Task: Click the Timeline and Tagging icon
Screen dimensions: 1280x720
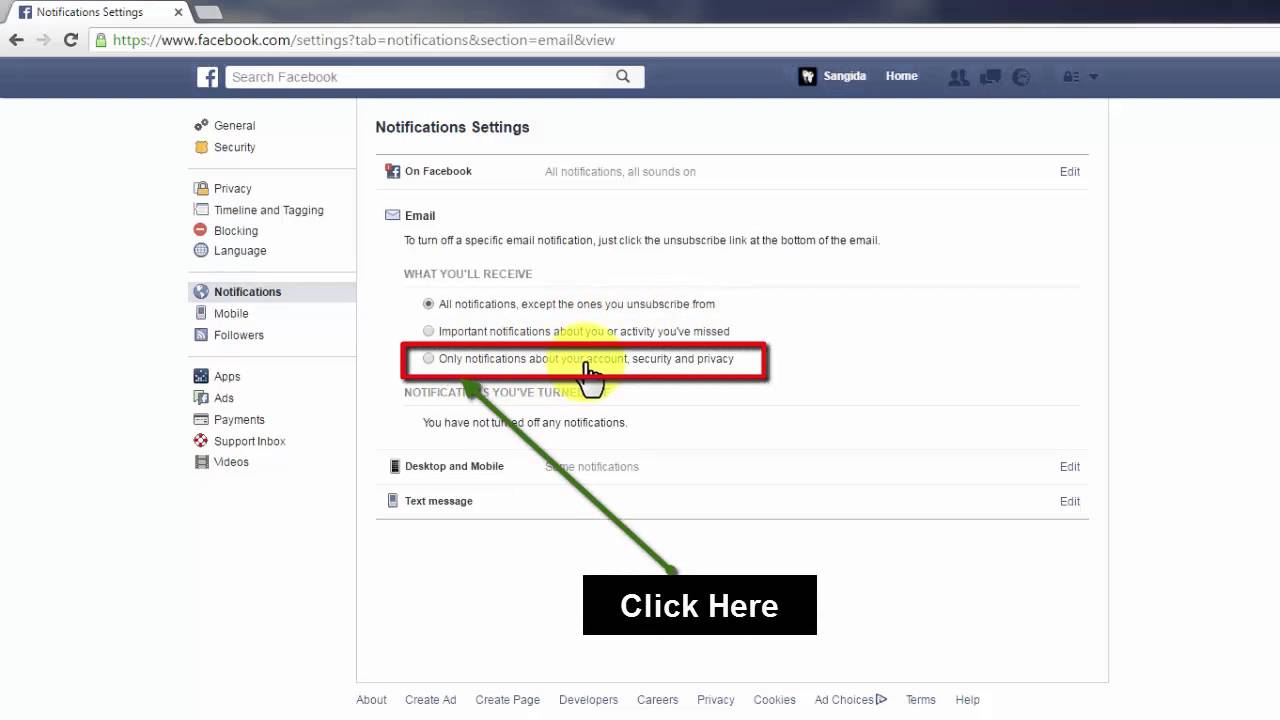Action: [201, 210]
